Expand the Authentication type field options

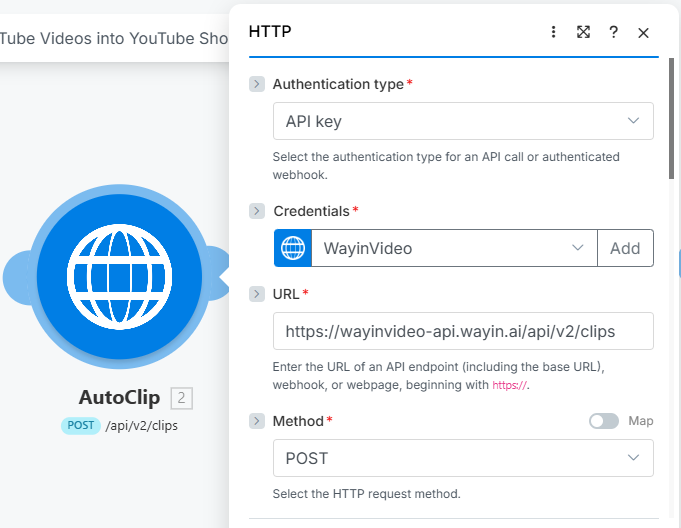point(257,84)
